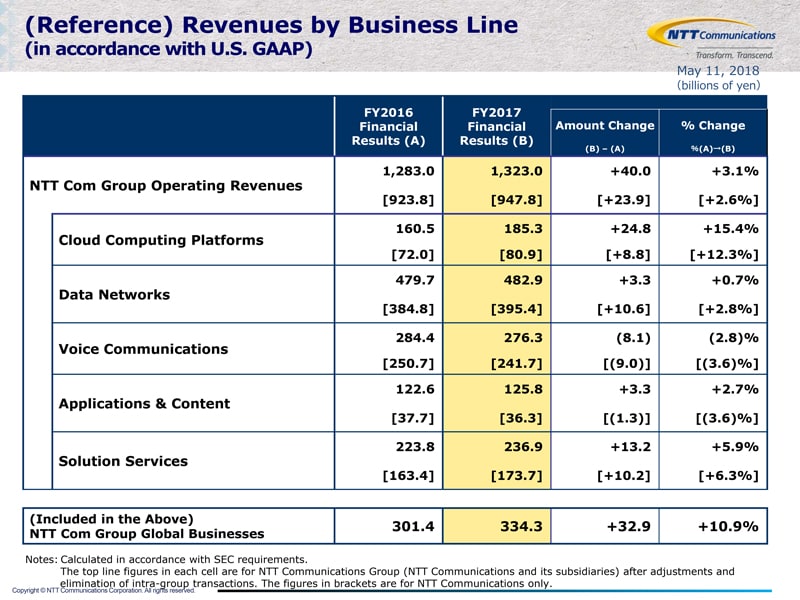Click the Notes text about SEC requirements

pyautogui.click(x=166, y=559)
